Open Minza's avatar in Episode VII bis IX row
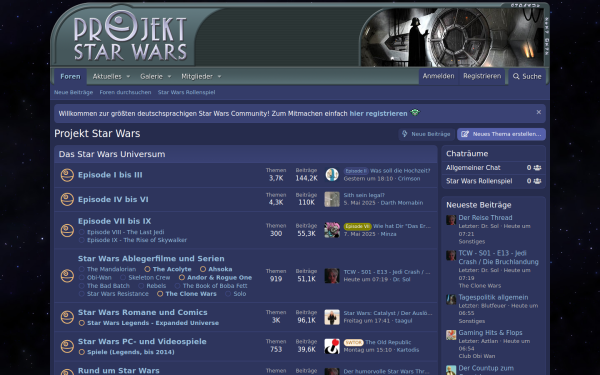 (x=332, y=230)
